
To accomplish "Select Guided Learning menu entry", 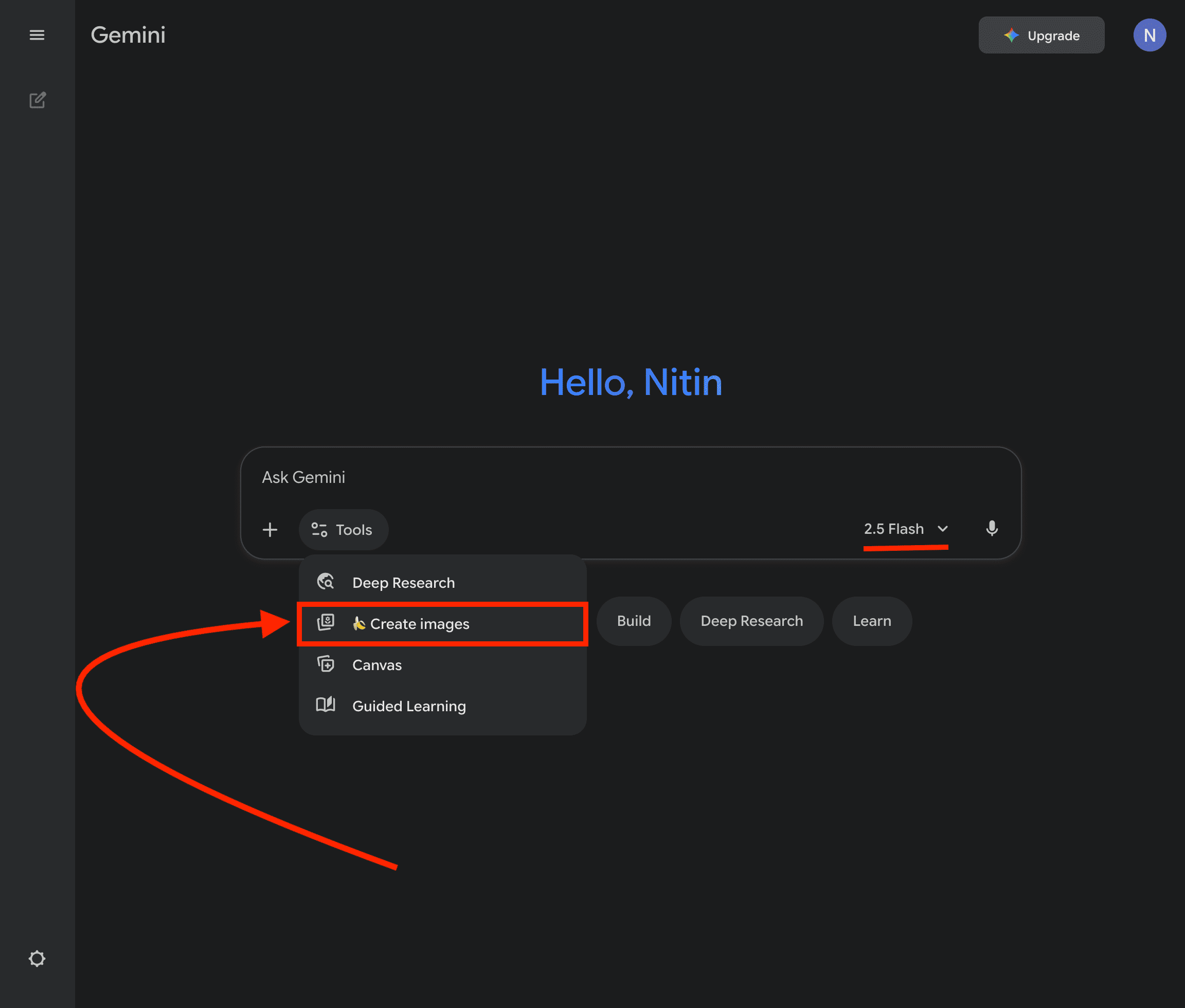I will (x=409, y=706).
